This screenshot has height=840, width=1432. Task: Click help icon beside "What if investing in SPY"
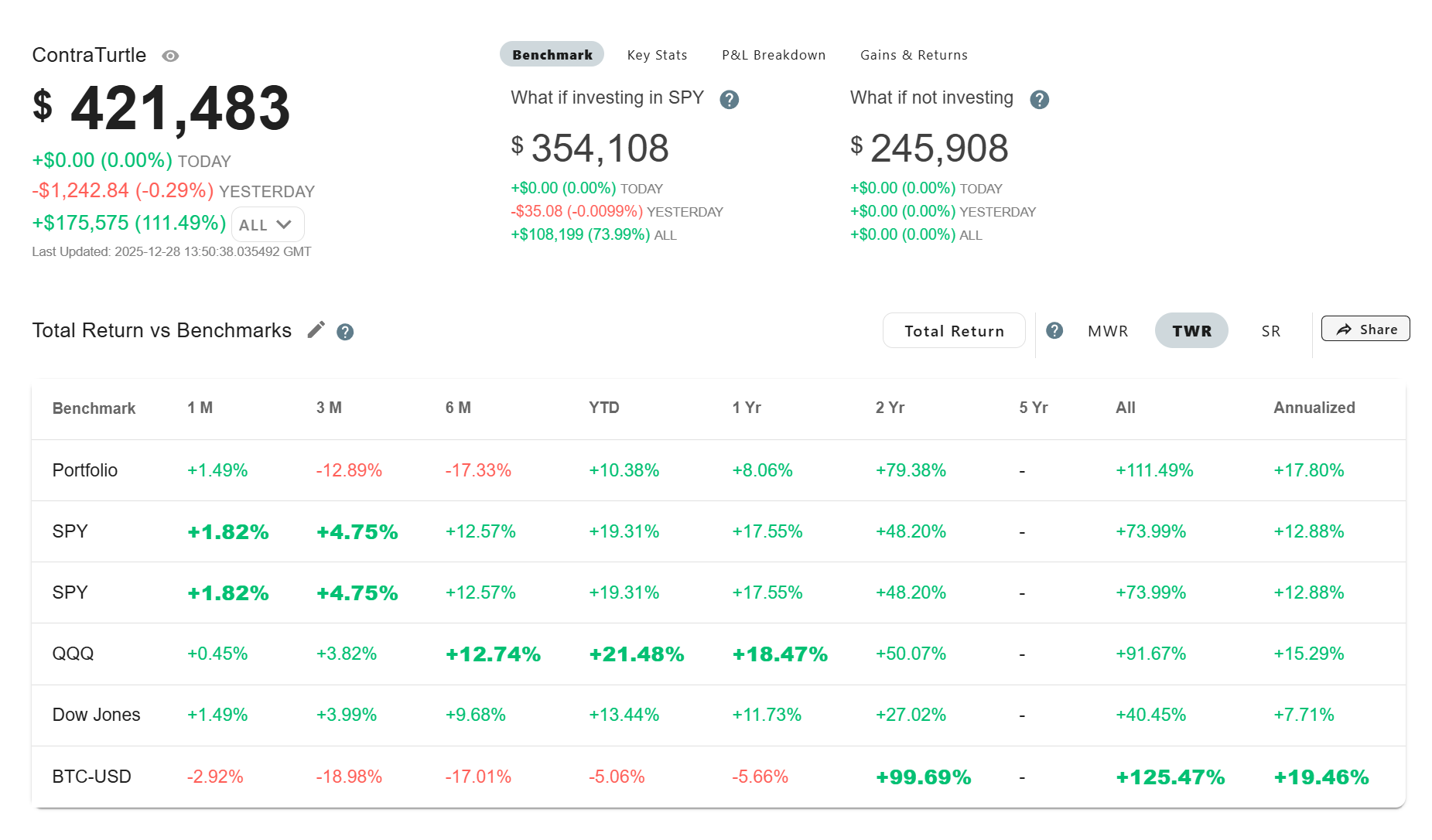point(729,99)
